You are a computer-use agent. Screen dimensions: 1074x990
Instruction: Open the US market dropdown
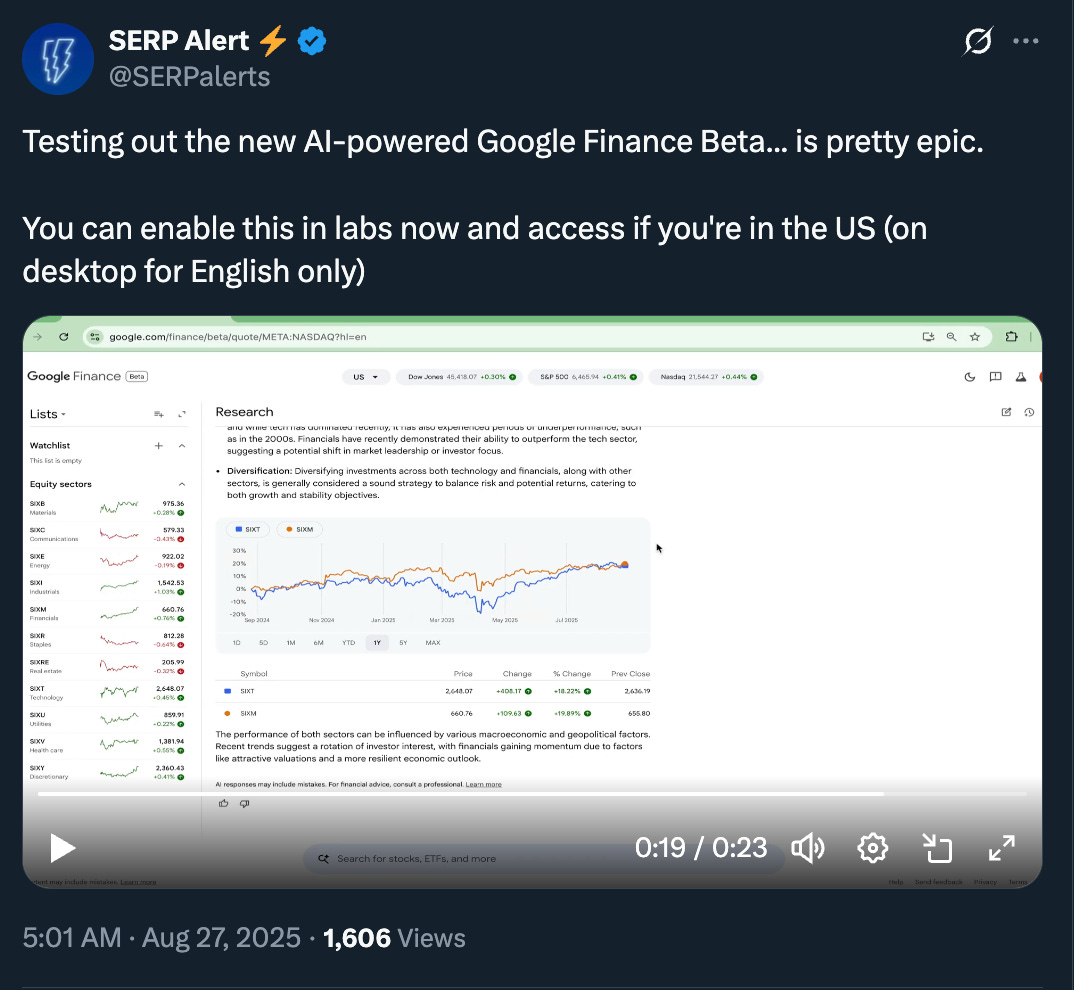click(x=366, y=377)
